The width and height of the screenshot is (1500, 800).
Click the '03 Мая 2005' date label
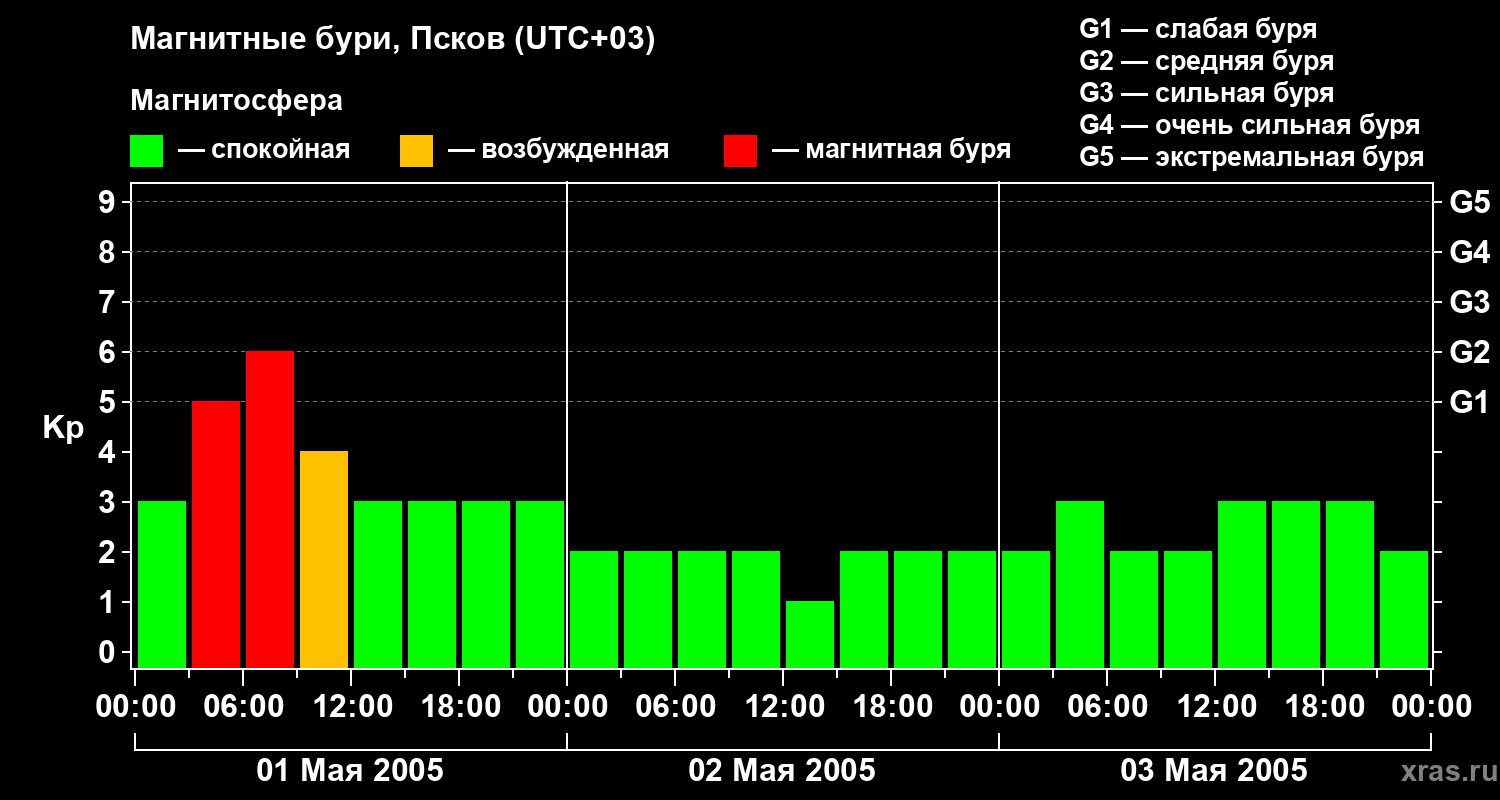(1214, 770)
